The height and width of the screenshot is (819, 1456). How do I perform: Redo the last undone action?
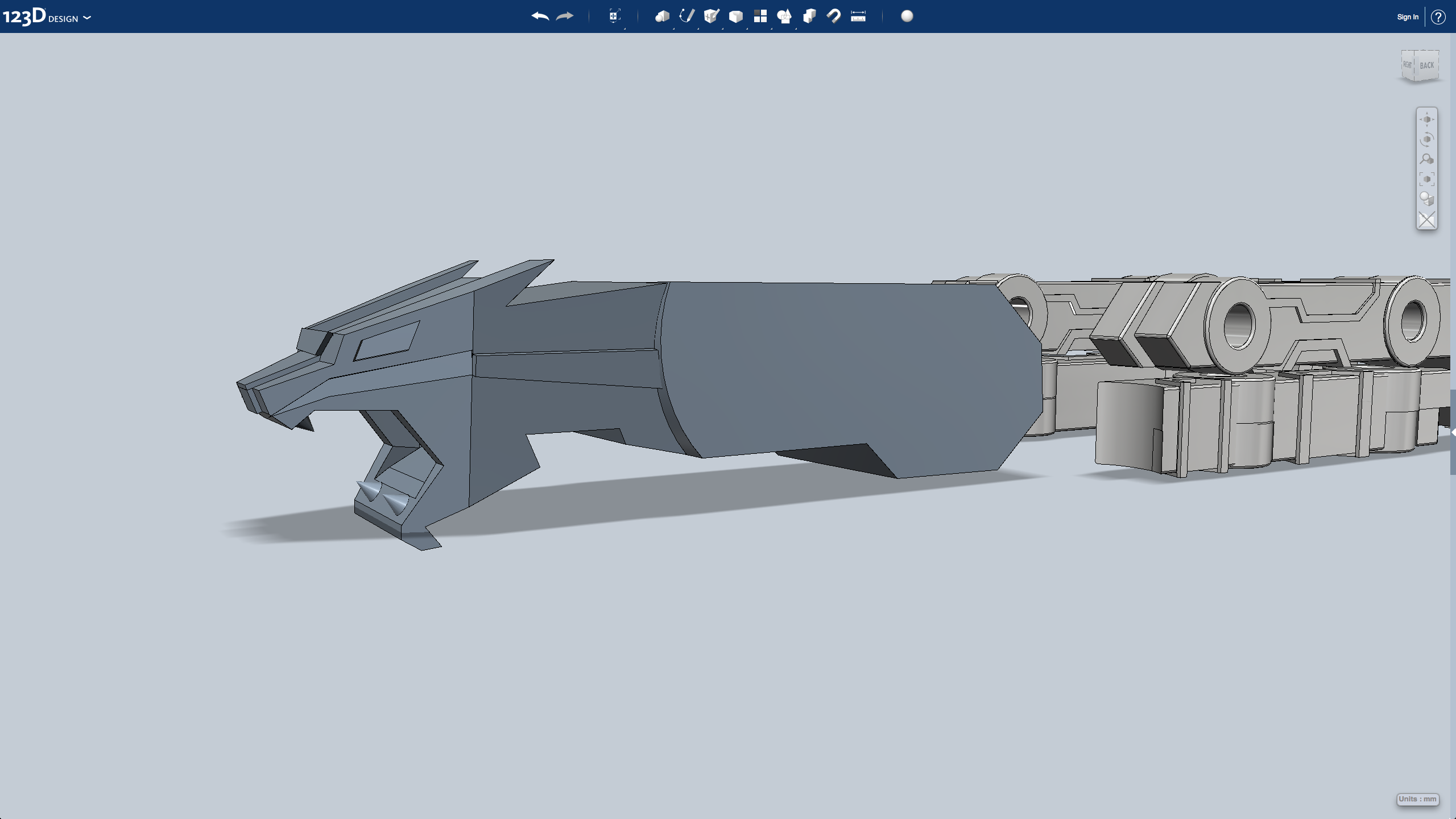[564, 16]
